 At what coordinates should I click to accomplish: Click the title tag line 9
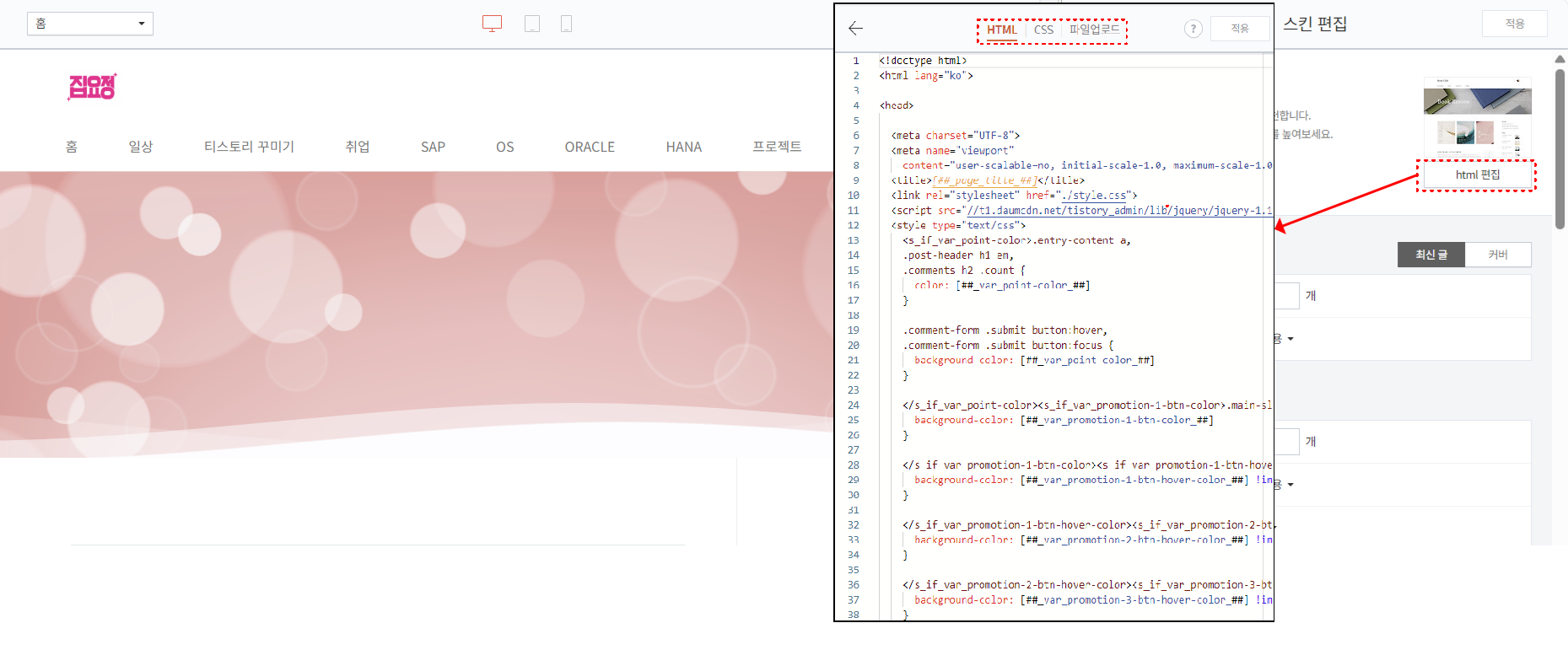[x=988, y=180]
